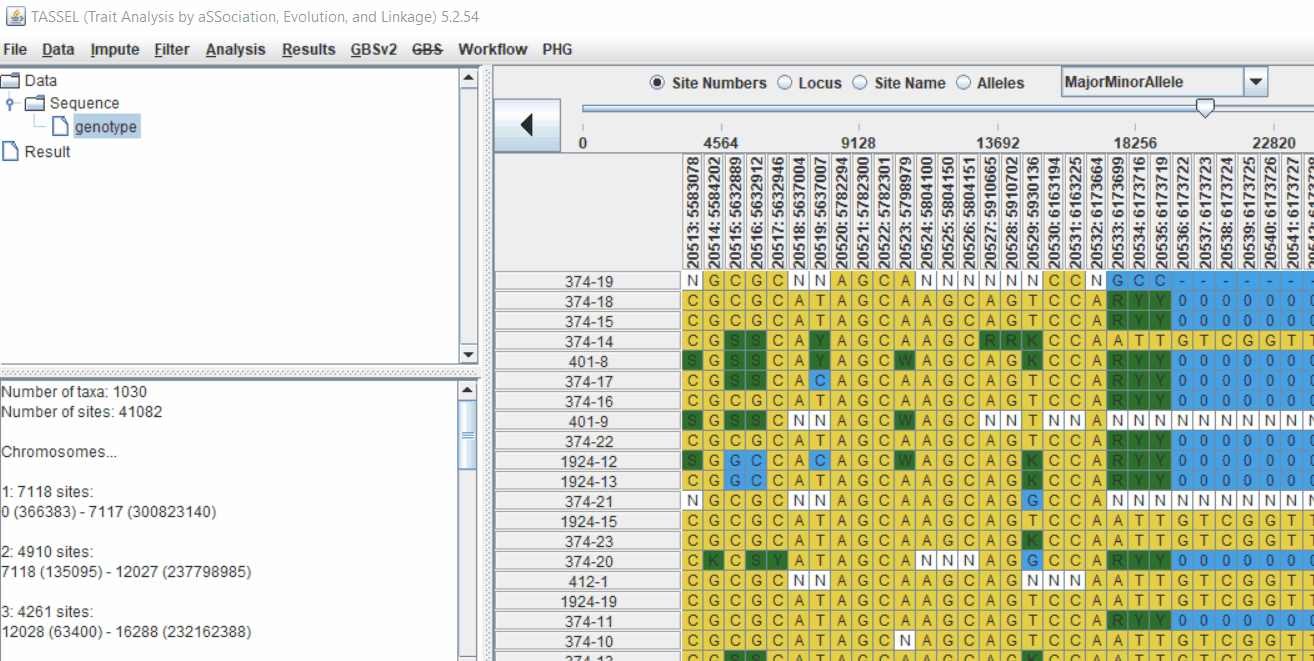Click taxa row header 374-14

tap(588, 341)
